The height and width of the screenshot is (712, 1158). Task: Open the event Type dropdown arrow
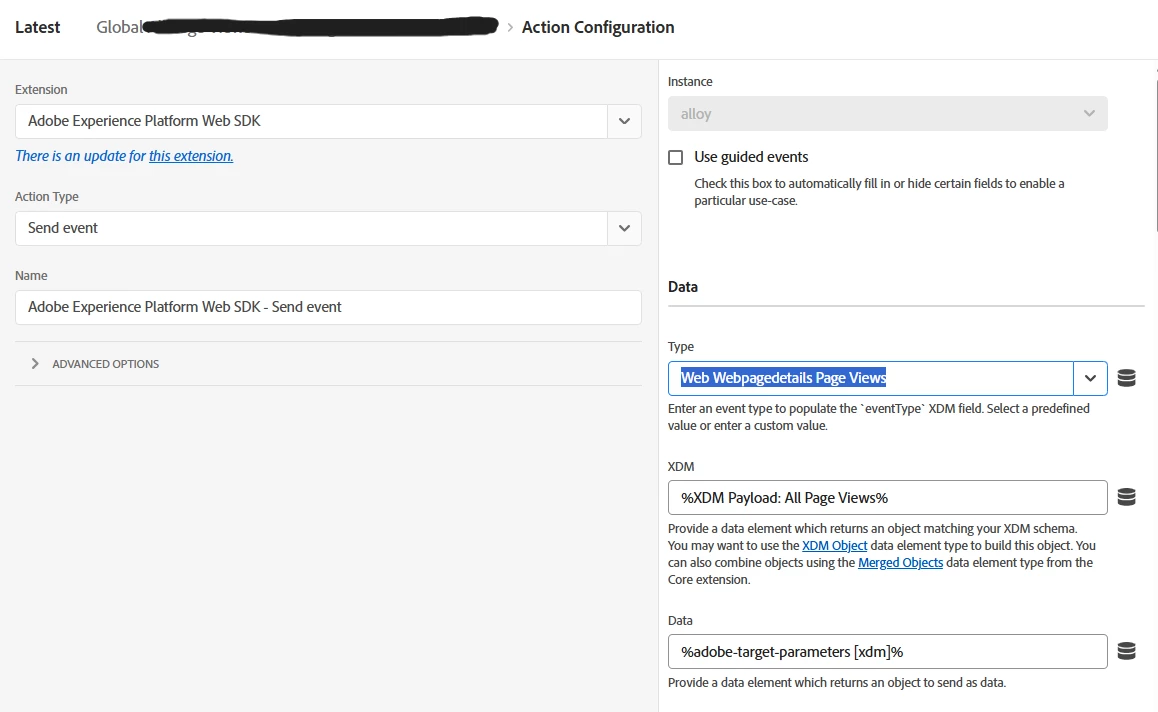coord(1090,378)
